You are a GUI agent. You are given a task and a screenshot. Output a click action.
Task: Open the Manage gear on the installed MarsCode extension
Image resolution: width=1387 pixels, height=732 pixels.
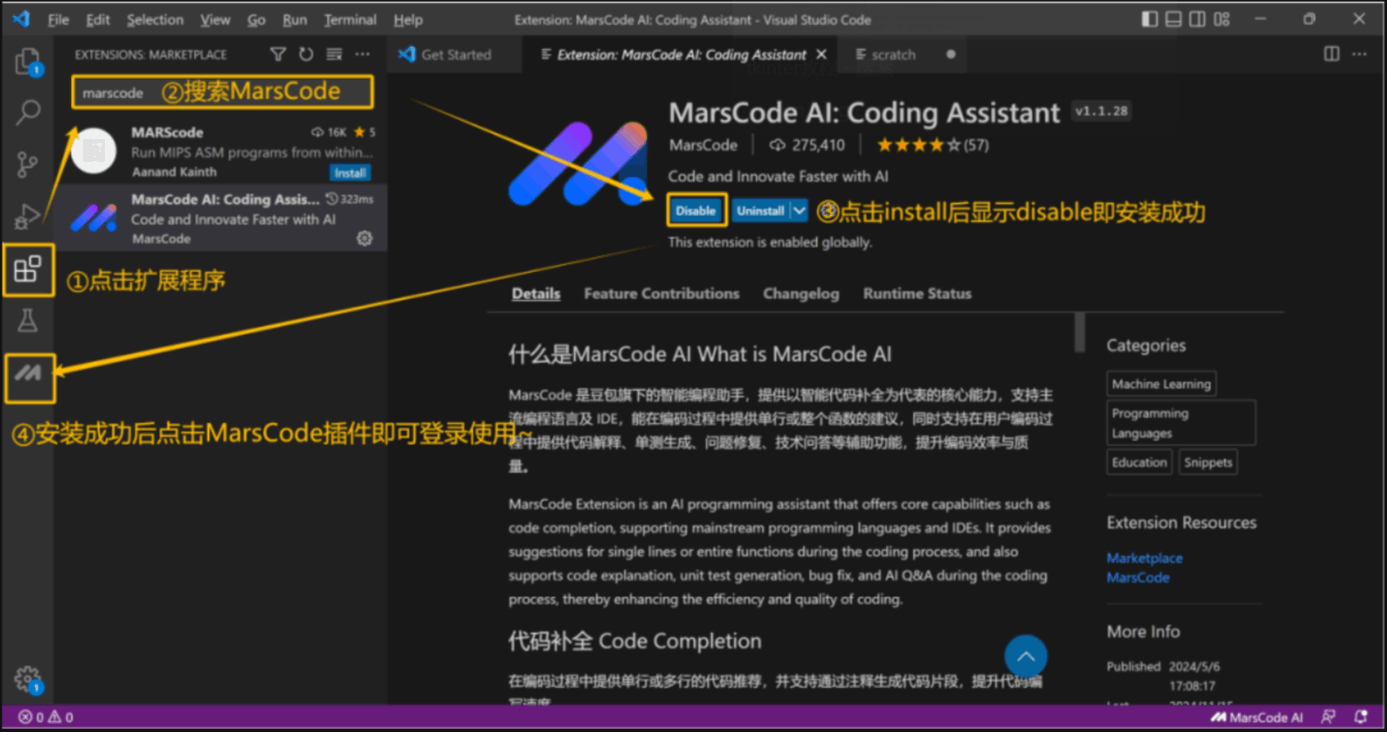[x=364, y=238]
